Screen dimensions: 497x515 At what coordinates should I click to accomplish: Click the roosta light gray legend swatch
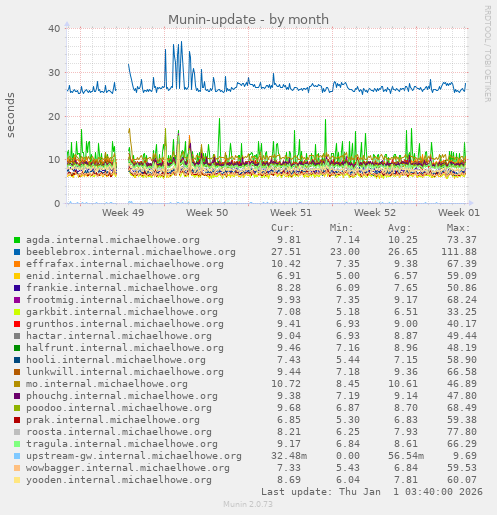click(17, 432)
